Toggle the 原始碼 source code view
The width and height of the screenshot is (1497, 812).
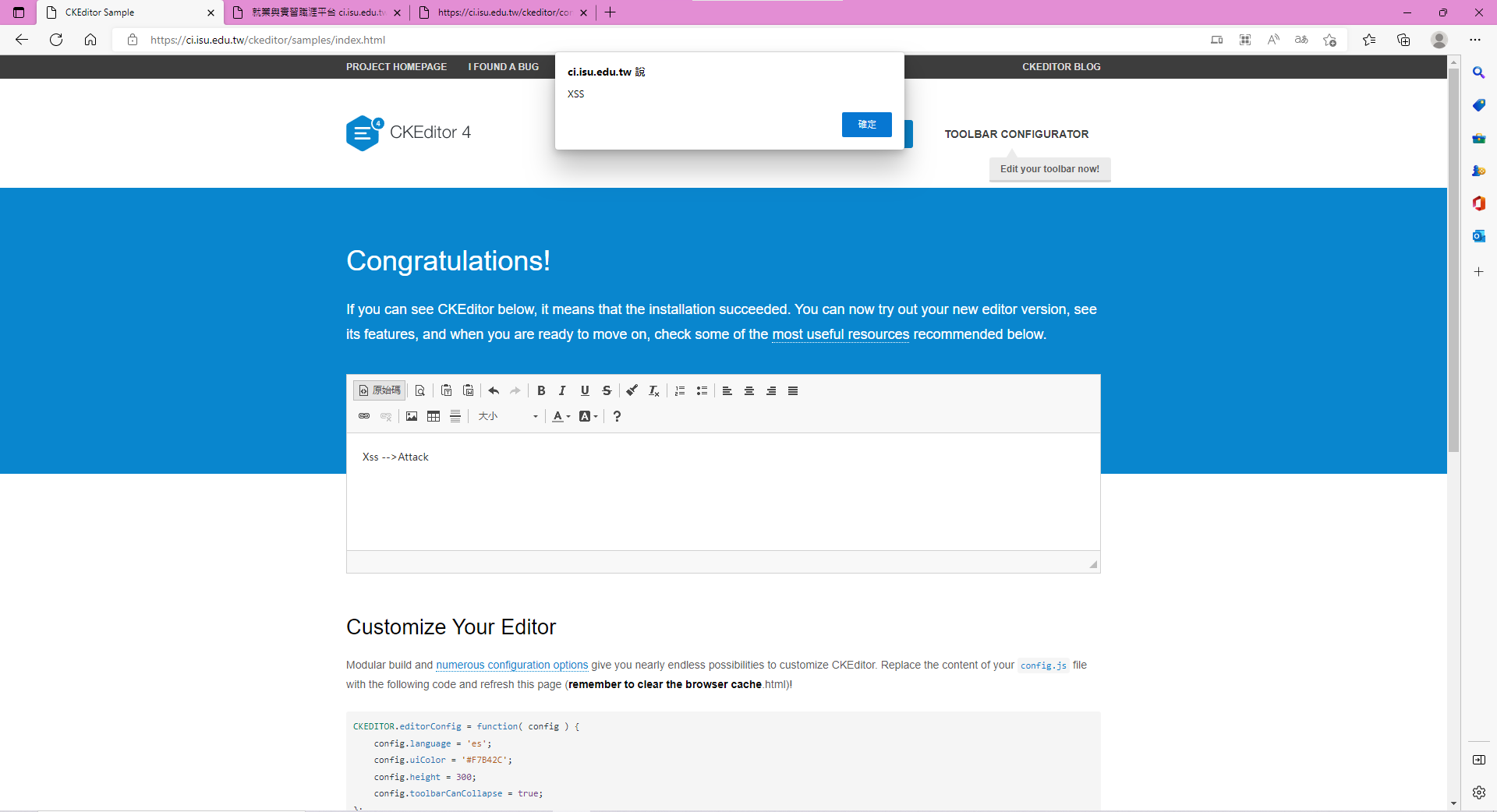pos(380,390)
